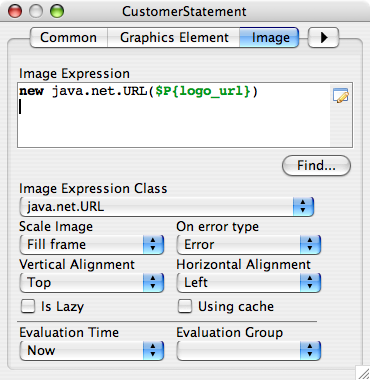Image resolution: width=370 pixels, height=380 pixels.
Task: Open the Vertical Alignment Top dropdown
Action: [x=92, y=283]
